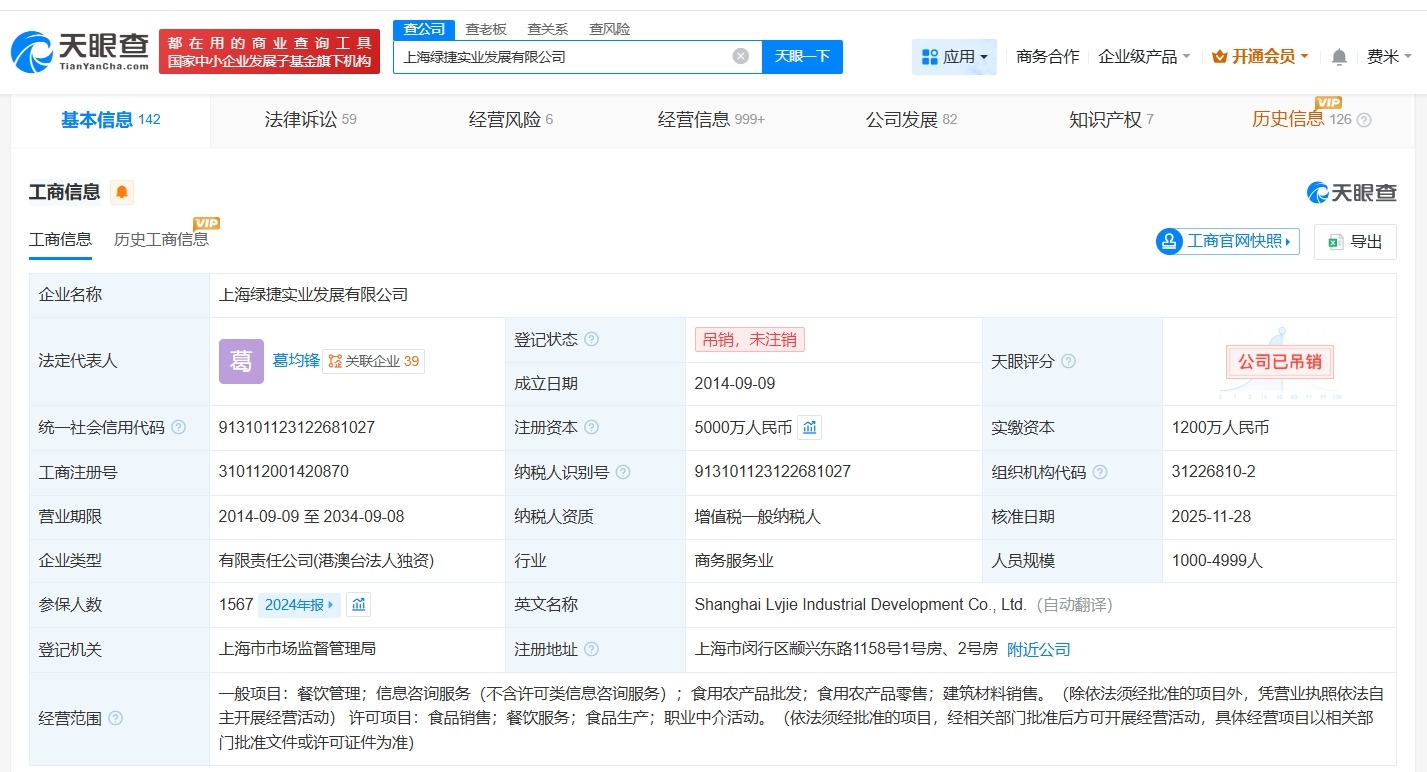Switch to the 知识产权 tab
Image resolution: width=1427 pixels, height=772 pixels.
click(x=1103, y=118)
